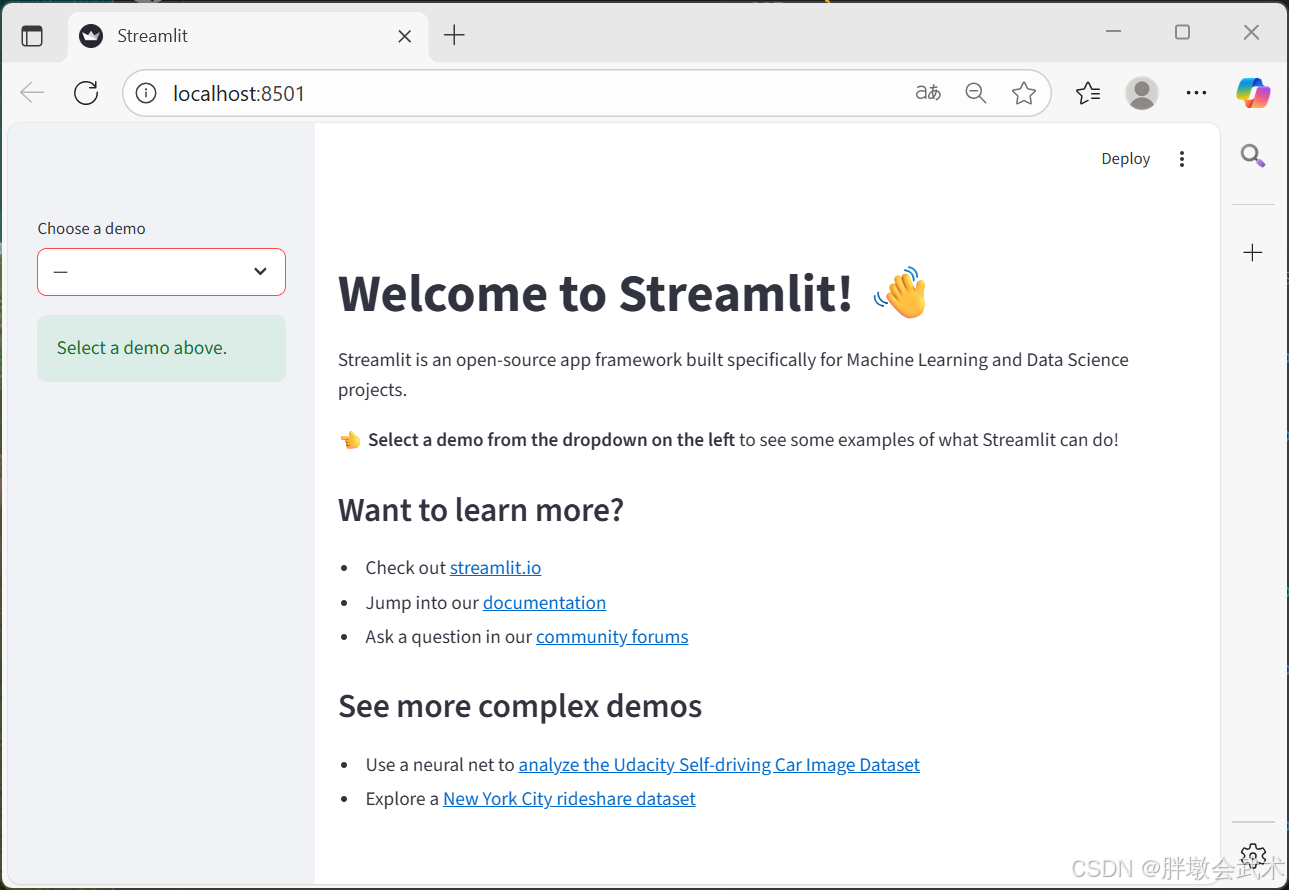Open the Choose a demo dropdown
The height and width of the screenshot is (890, 1289).
[161, 271]
